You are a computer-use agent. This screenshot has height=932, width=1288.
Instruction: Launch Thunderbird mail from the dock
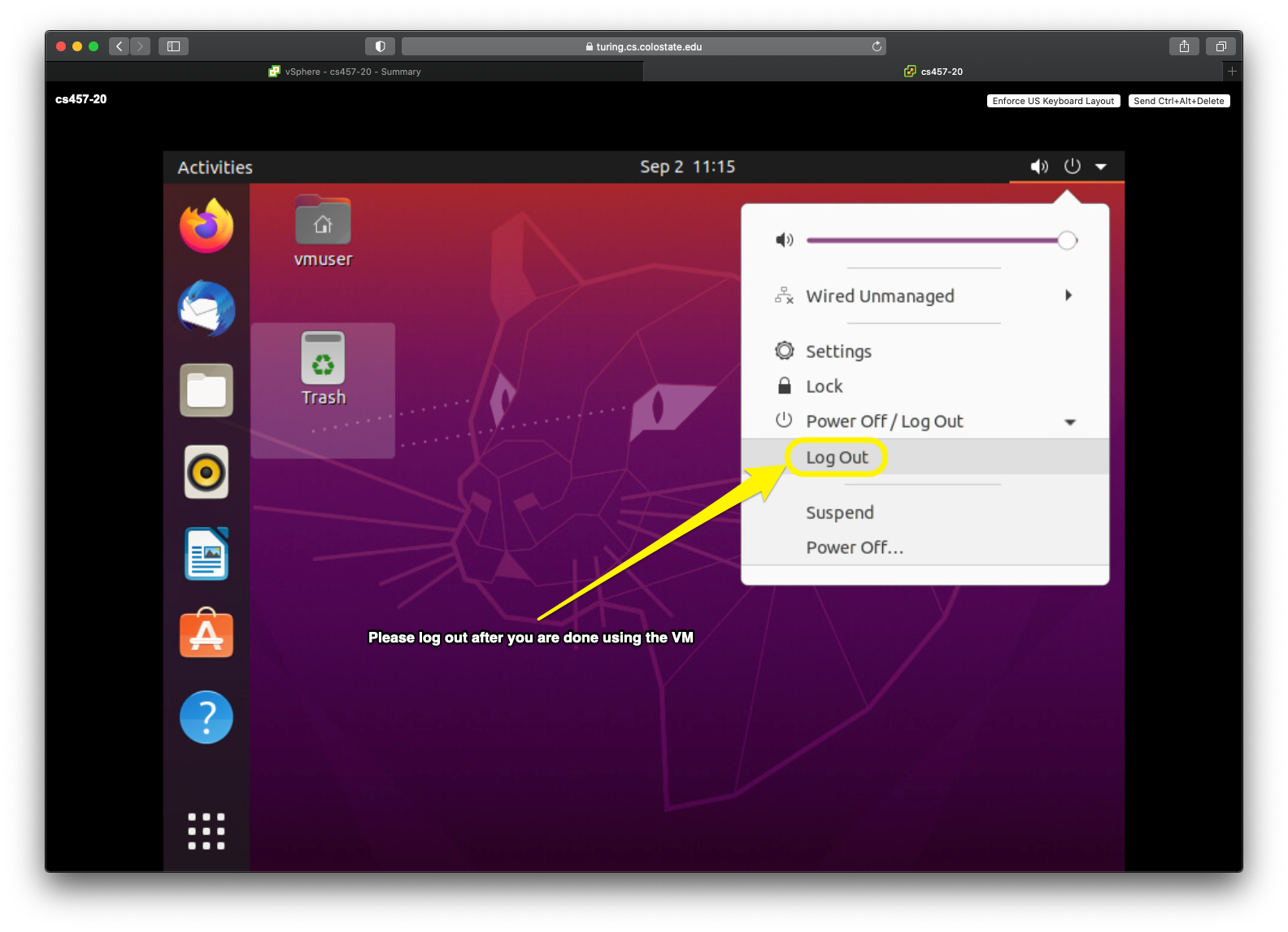(x=207, y=309)
